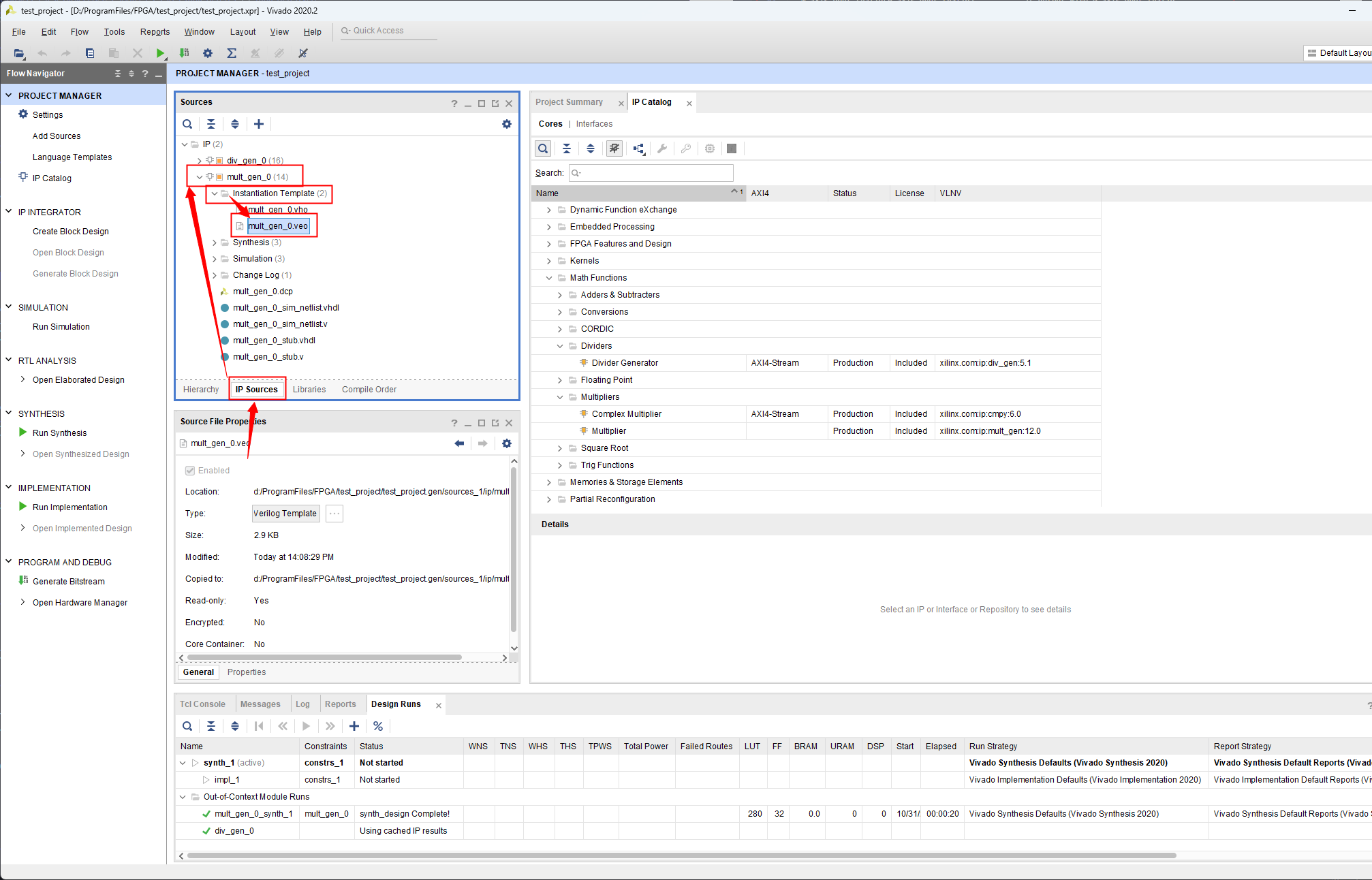Expand the Synthesis (3) folder in Sources

[x=215, y=242]
